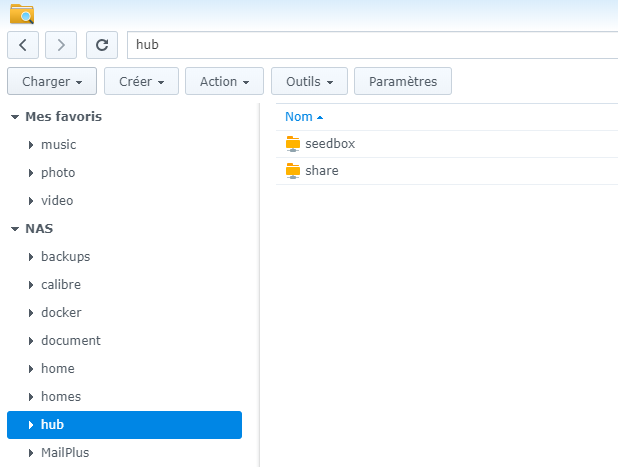The width and height of the screenshot is (618, 467).
Task: Open the Créer dropdown menu
Action: (141, 82)
